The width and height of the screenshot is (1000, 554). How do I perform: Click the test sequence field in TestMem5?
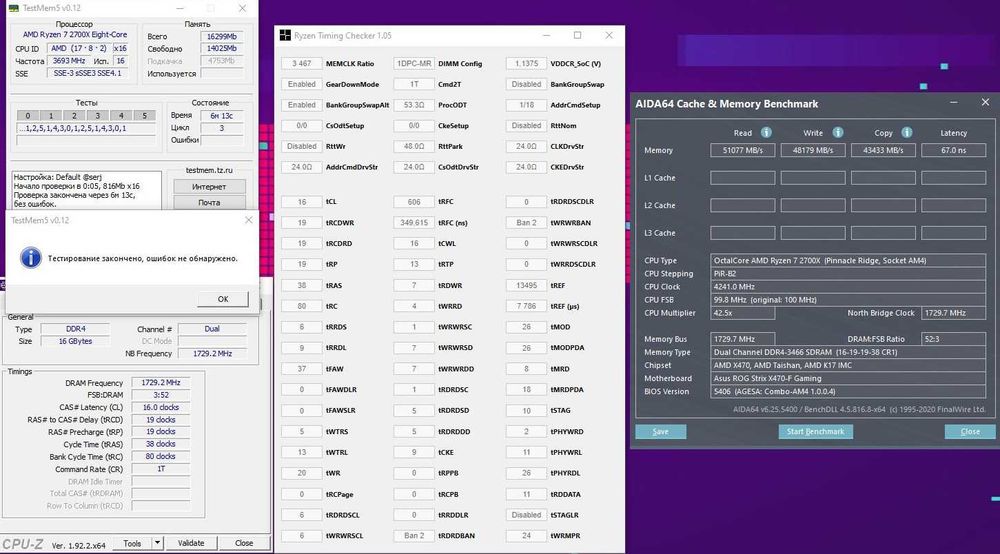point(86,128)
